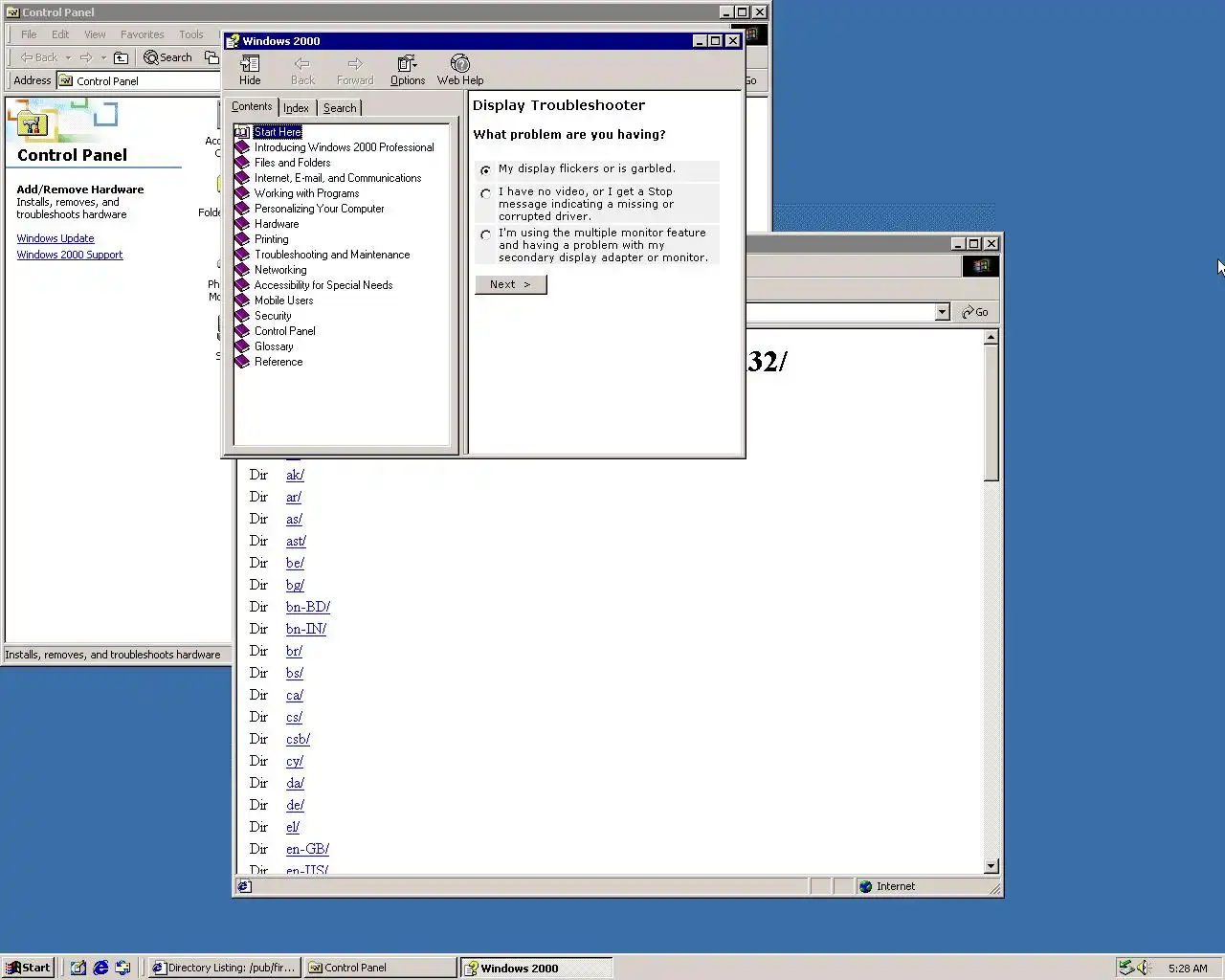Image resolution: width=1225 pixels, height=980 pixels.
Task: Click the volume speaker icon in system tray
Action: coord(1145,968)
